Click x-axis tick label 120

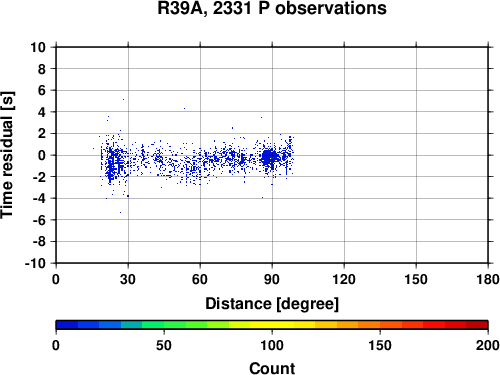(344, 279)
